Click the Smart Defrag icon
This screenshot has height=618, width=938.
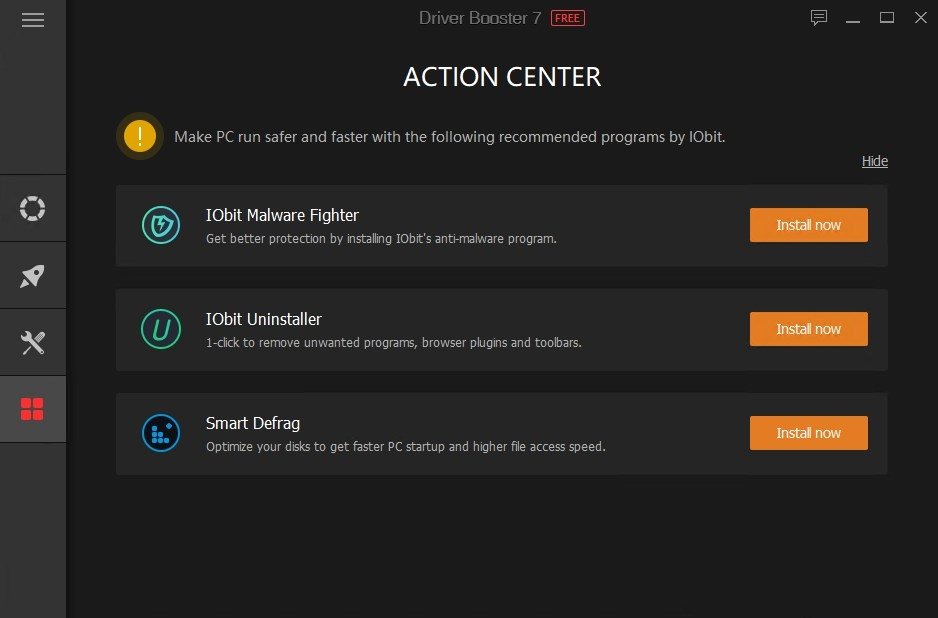tap(161, 433)
